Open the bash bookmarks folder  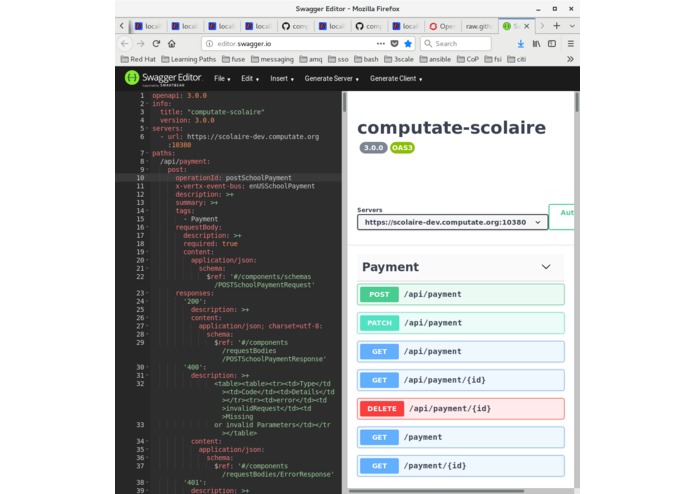366,59
